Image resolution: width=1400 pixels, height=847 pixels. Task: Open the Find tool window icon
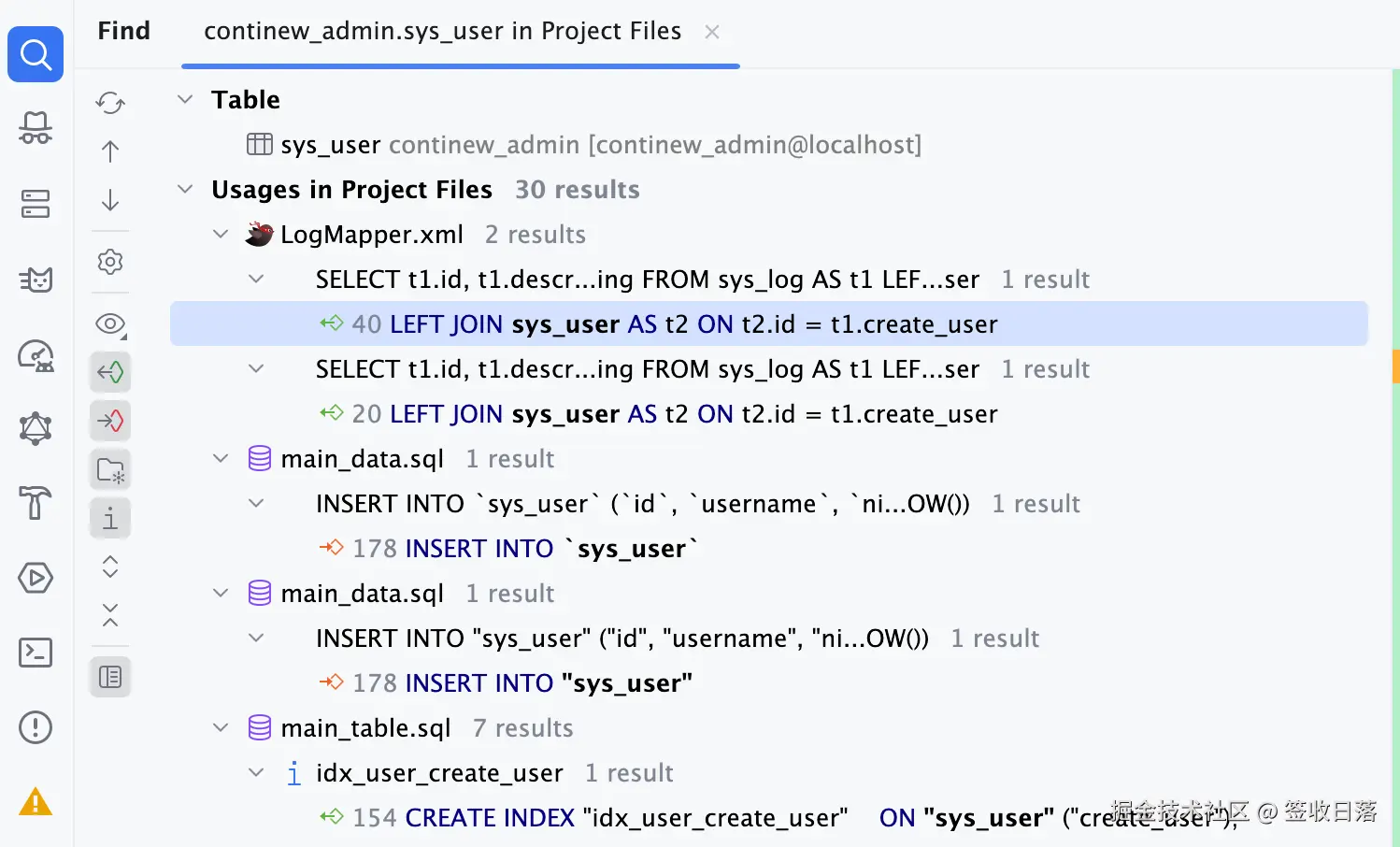click(36, 54)
